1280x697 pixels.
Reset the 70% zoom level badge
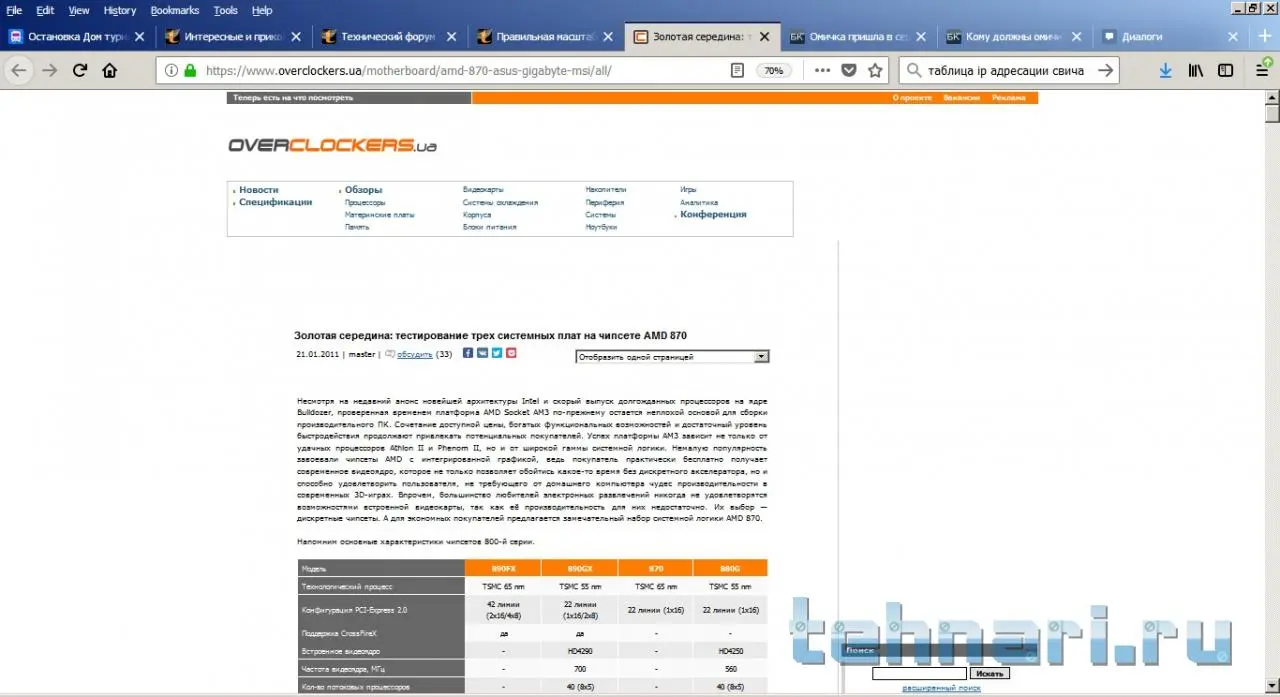(773, 71)
